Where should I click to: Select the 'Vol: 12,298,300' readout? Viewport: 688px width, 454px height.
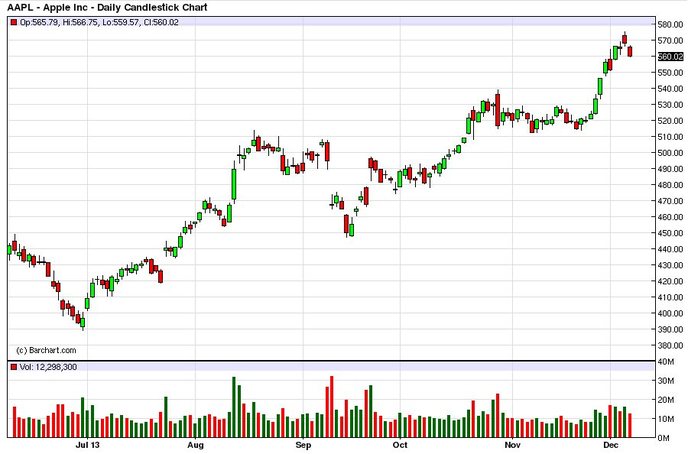[x=48, y=367]
